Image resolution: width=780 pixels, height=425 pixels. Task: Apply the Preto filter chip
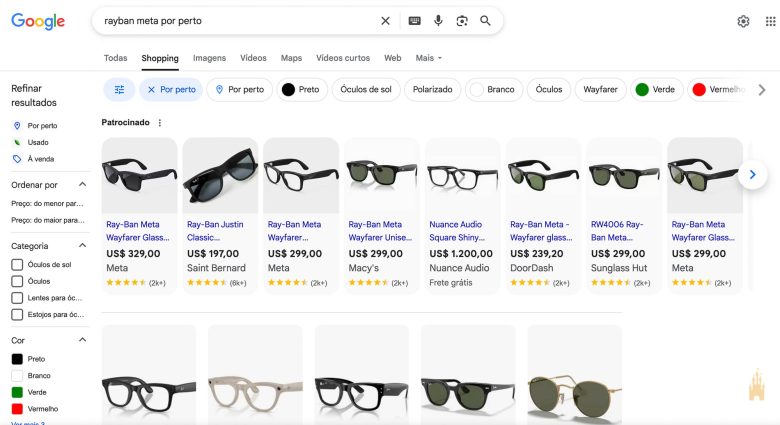click(302, 90)
